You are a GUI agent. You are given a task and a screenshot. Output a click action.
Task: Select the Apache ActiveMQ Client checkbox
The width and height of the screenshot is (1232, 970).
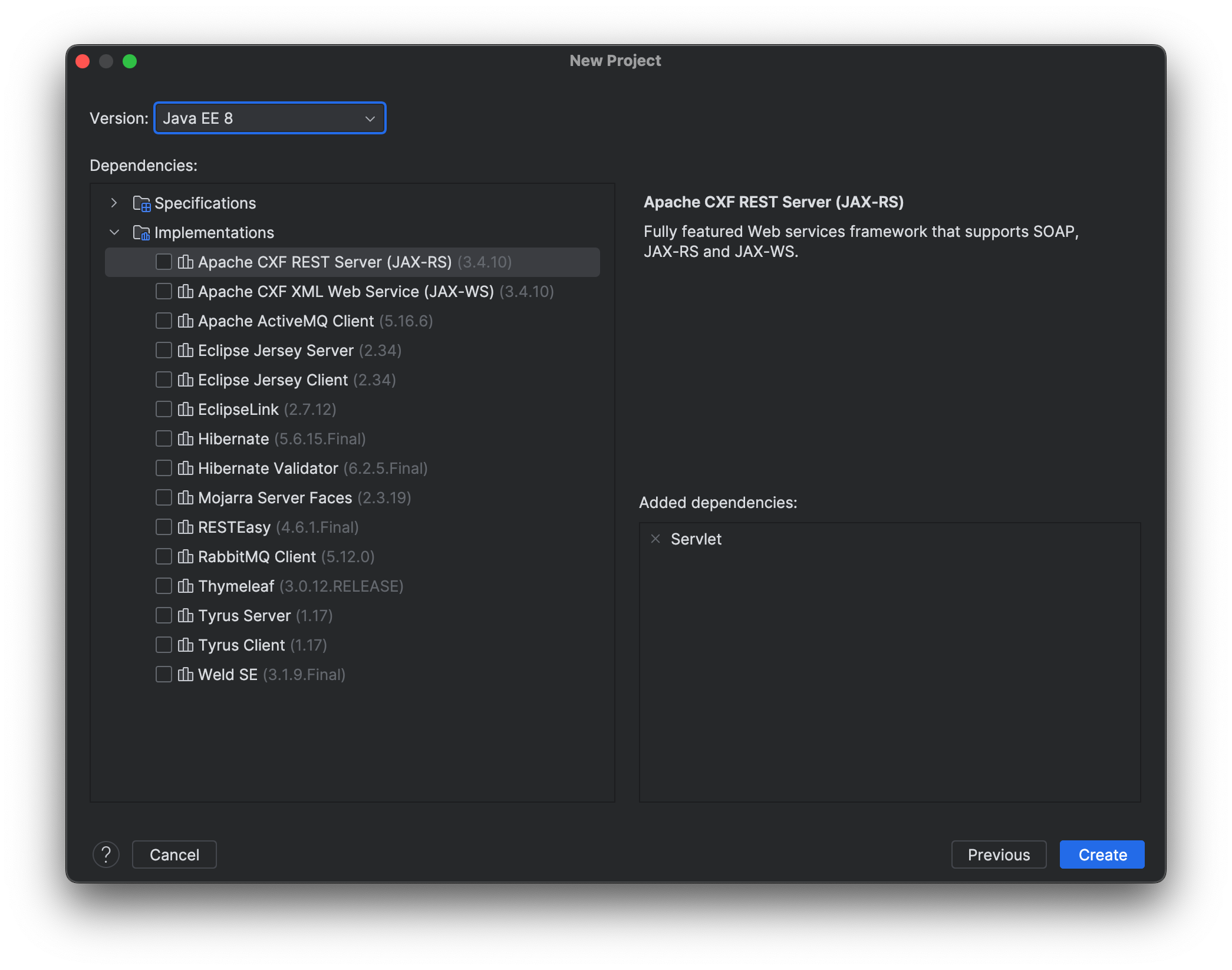pos(163,321)
